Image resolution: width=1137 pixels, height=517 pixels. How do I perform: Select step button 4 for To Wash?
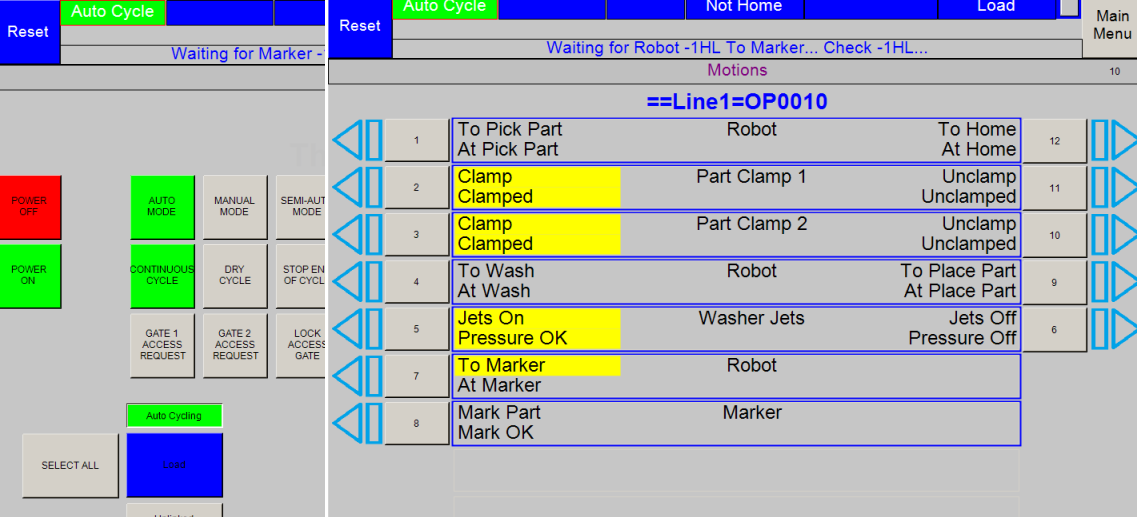tap(416, 281)
